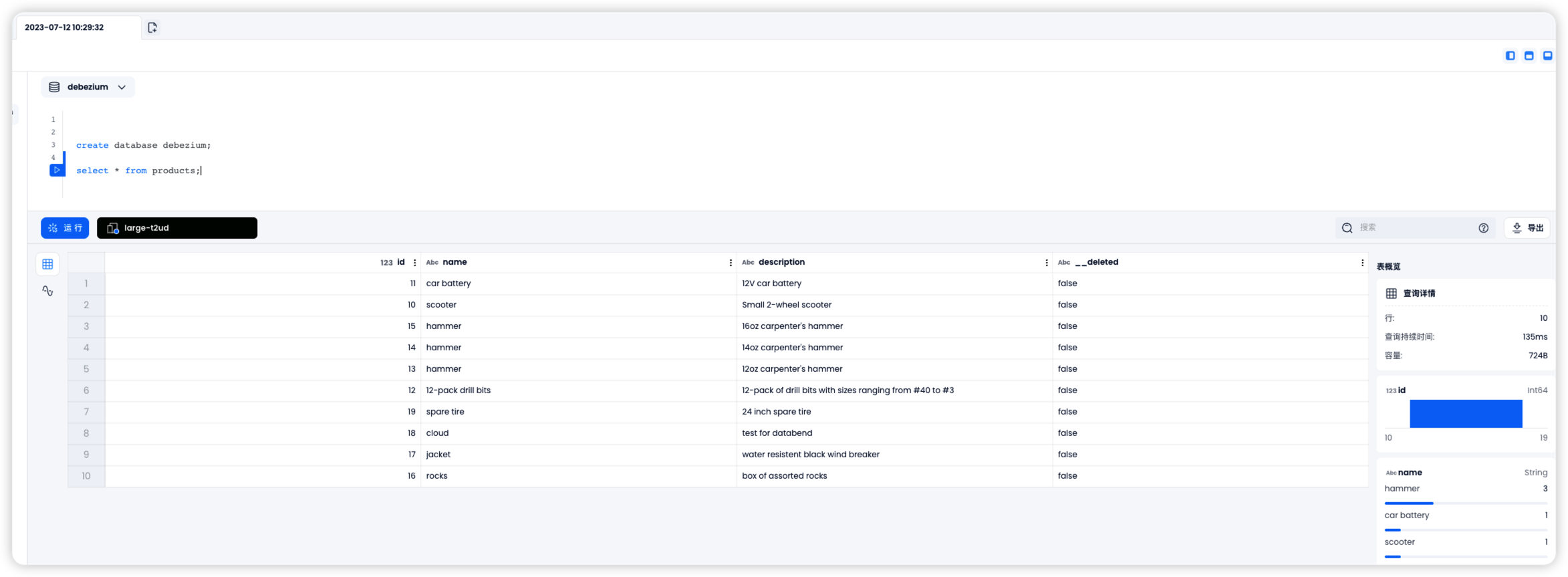
Task: Click the blue id distribution histogram bar
Action: [x=1465, y=414]
